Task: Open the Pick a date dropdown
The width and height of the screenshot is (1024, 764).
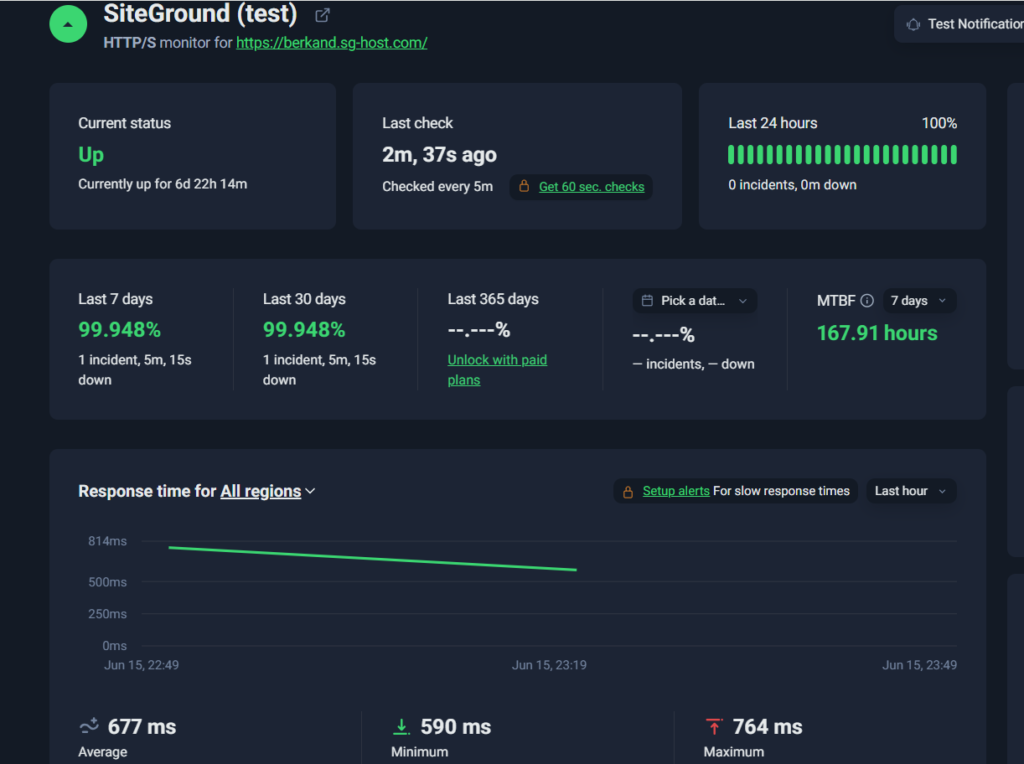Action: 695,300
